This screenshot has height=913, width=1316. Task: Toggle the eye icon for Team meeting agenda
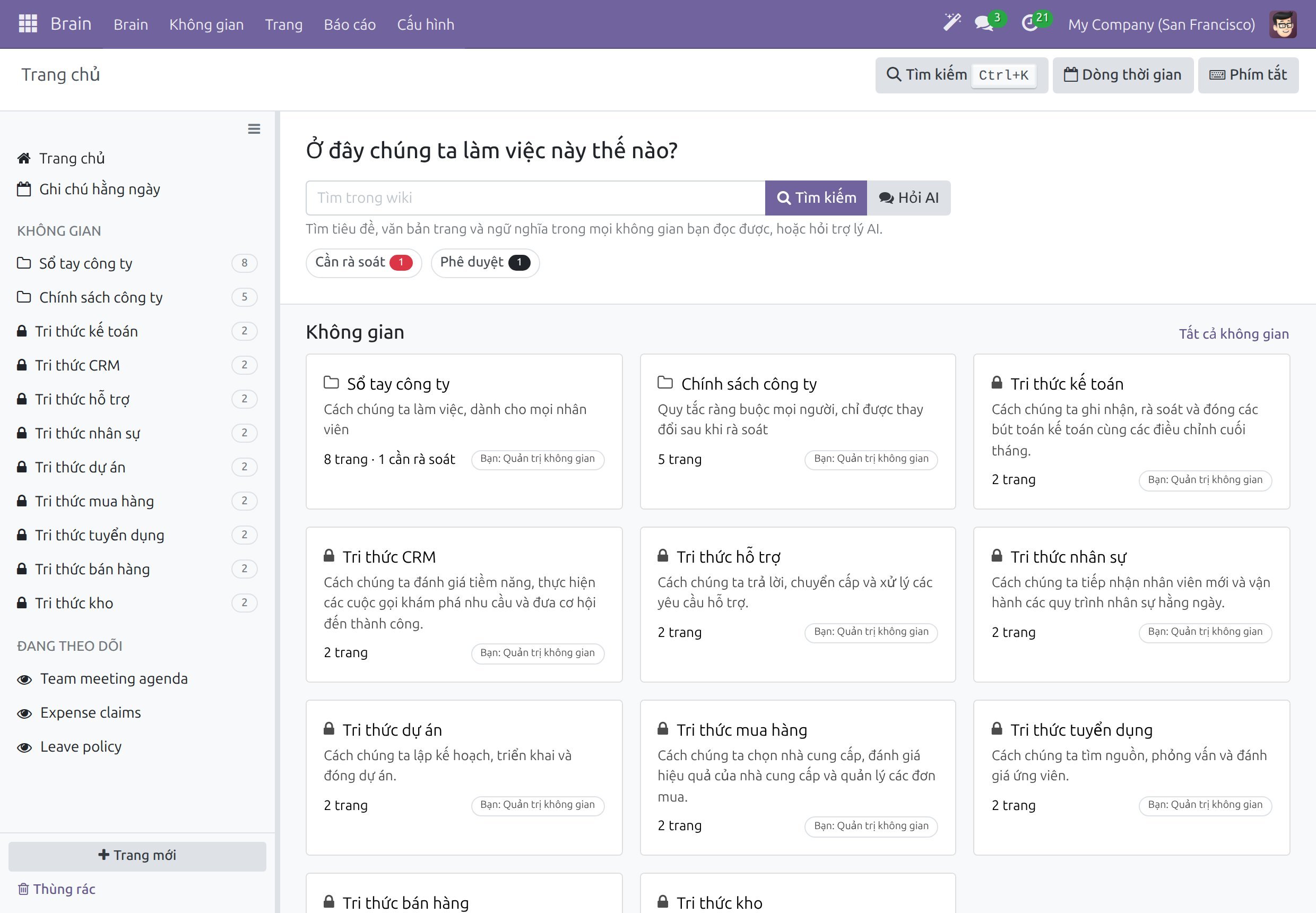point(24,679)
